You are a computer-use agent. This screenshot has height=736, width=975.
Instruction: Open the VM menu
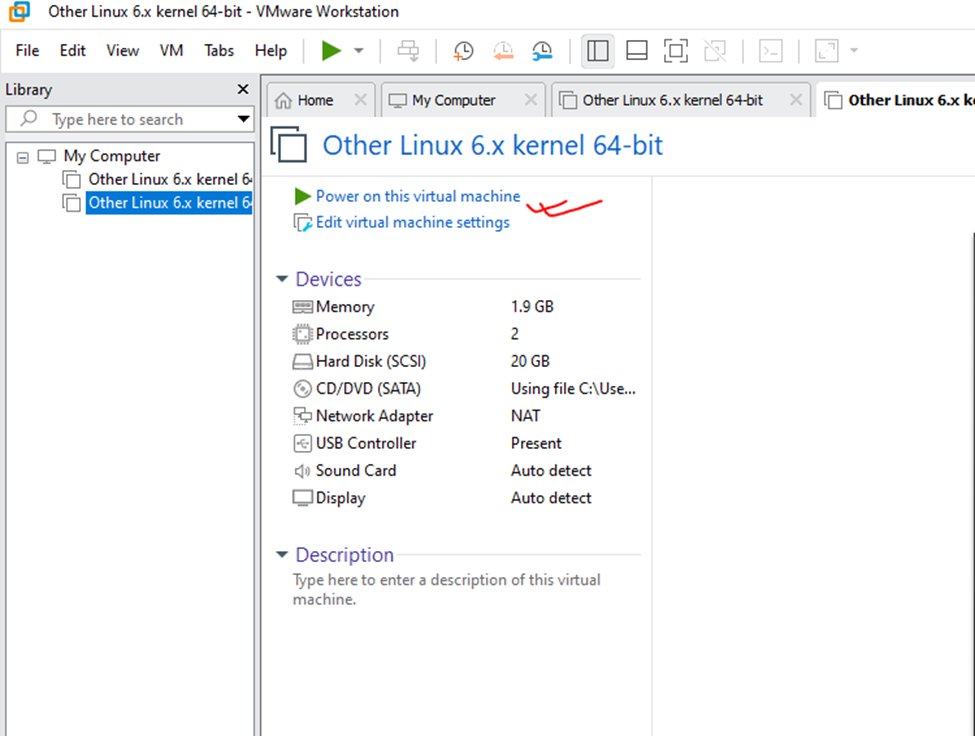pos(171,50)
